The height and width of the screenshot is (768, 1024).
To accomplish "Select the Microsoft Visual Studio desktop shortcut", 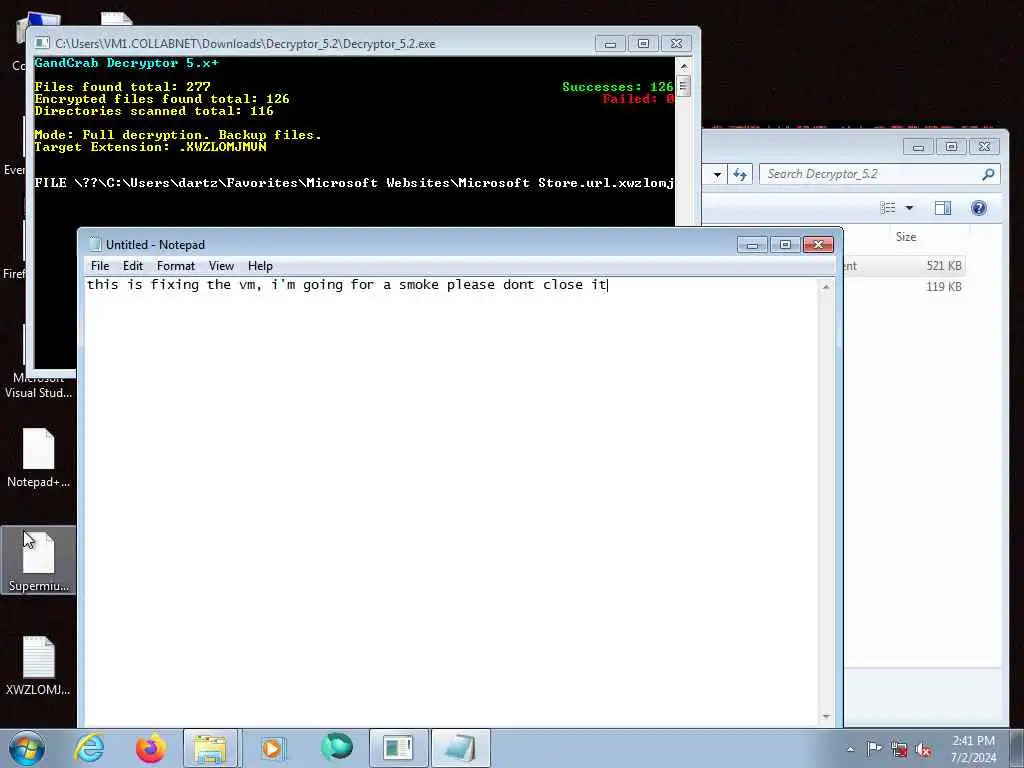I will (39, 385).
